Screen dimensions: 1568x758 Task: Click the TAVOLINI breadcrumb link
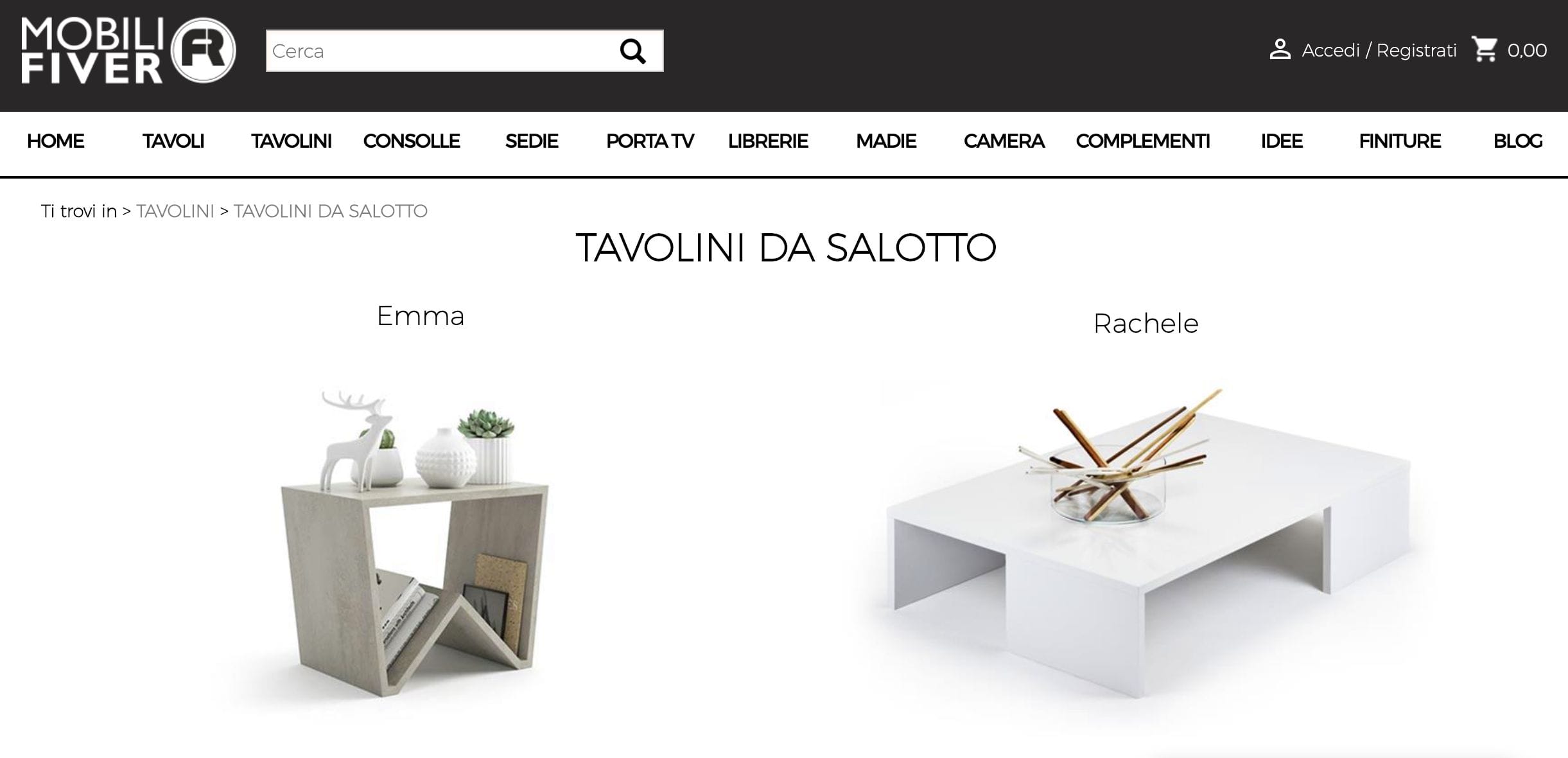[175, 211]
